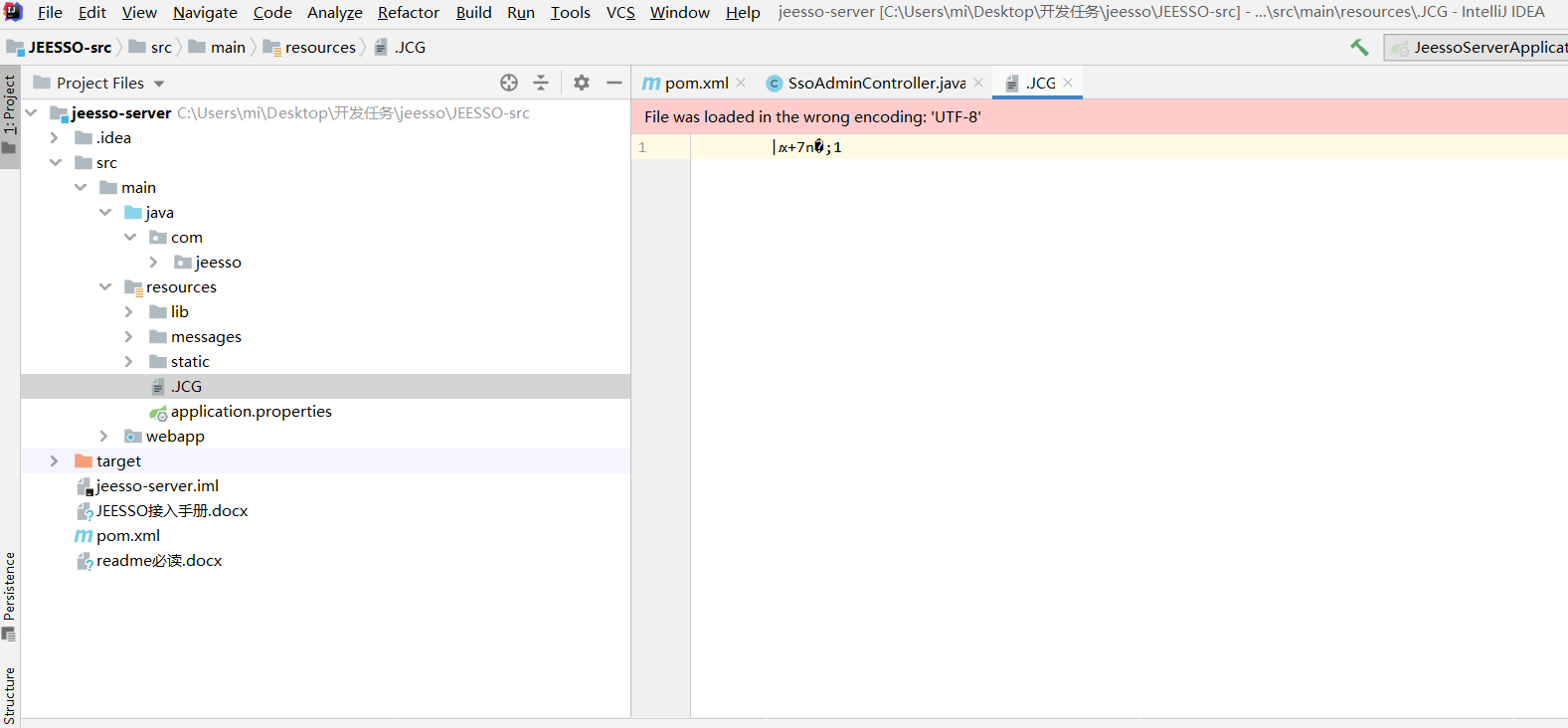Expand the lib folder
The image size is (1568, 728).
click(128, 312)
